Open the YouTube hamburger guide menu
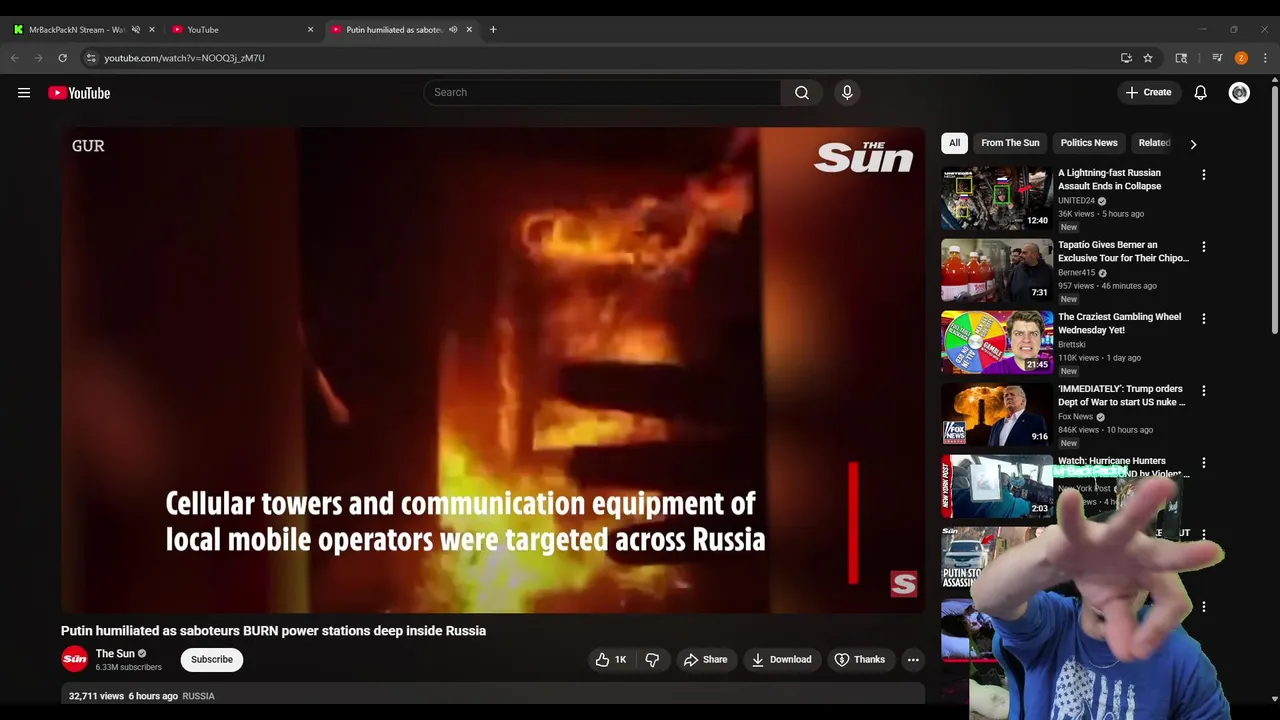 point(24,93)
